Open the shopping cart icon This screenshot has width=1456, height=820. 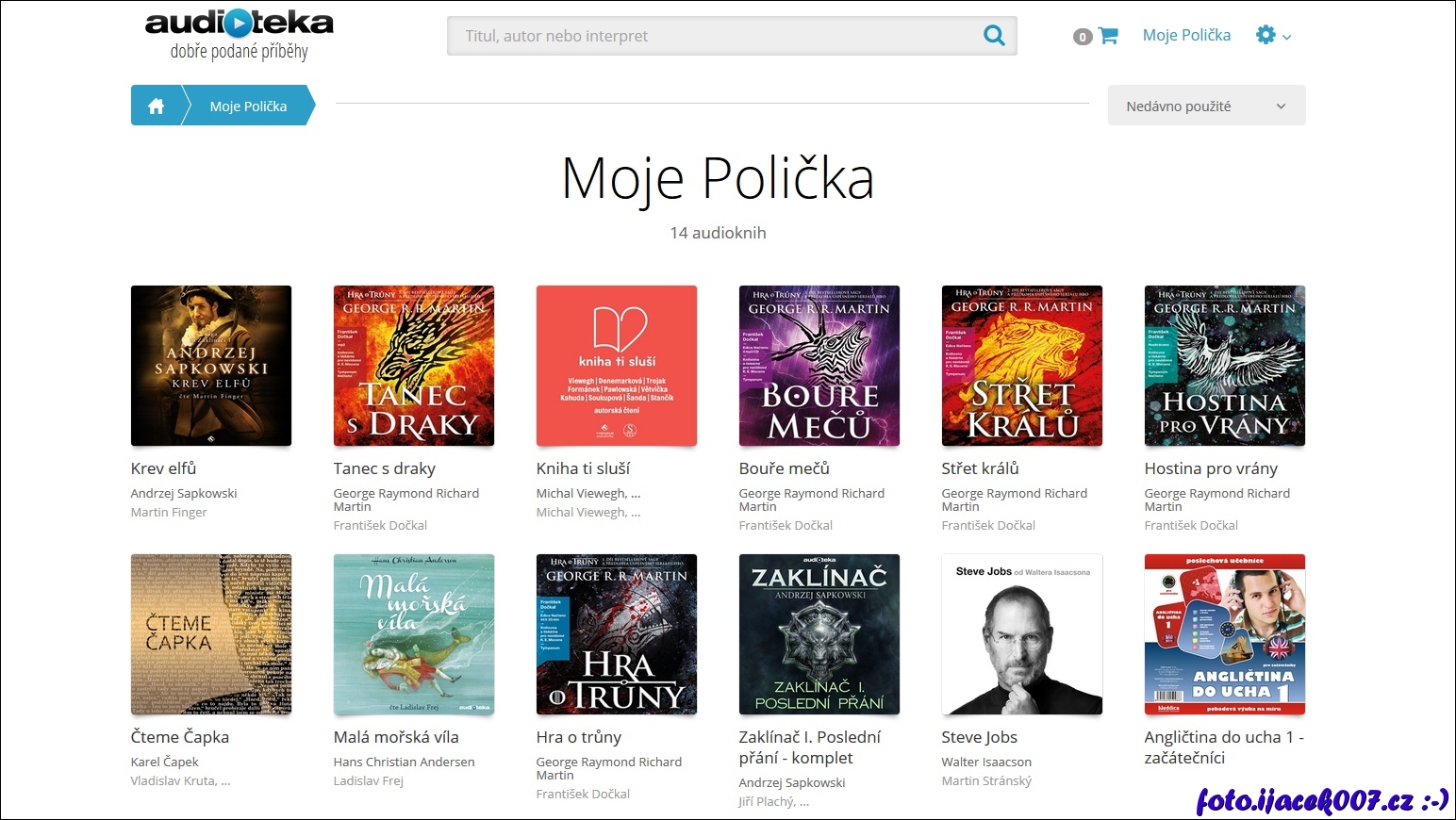pos(1108,36)
